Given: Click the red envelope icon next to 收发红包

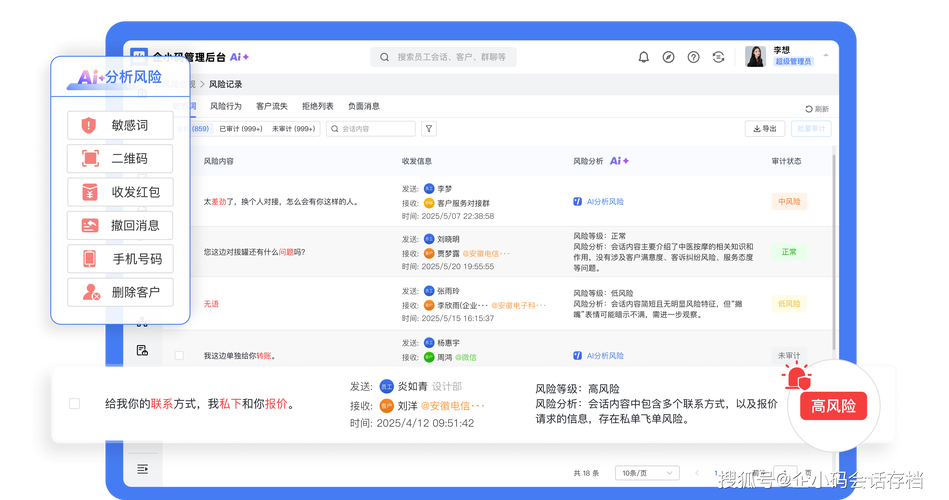Looking at the screenshot, I should [90, 192].
